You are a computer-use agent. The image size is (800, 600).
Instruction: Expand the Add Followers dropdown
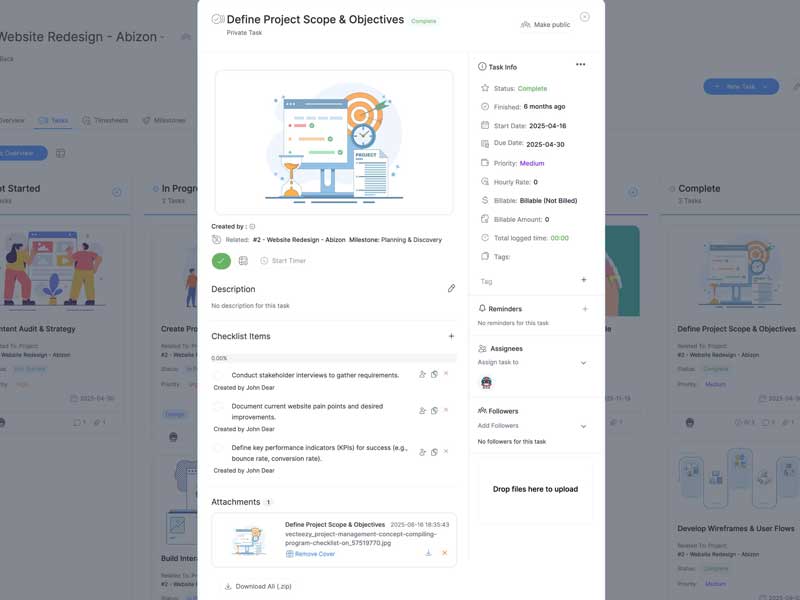[x=532, y=426]
